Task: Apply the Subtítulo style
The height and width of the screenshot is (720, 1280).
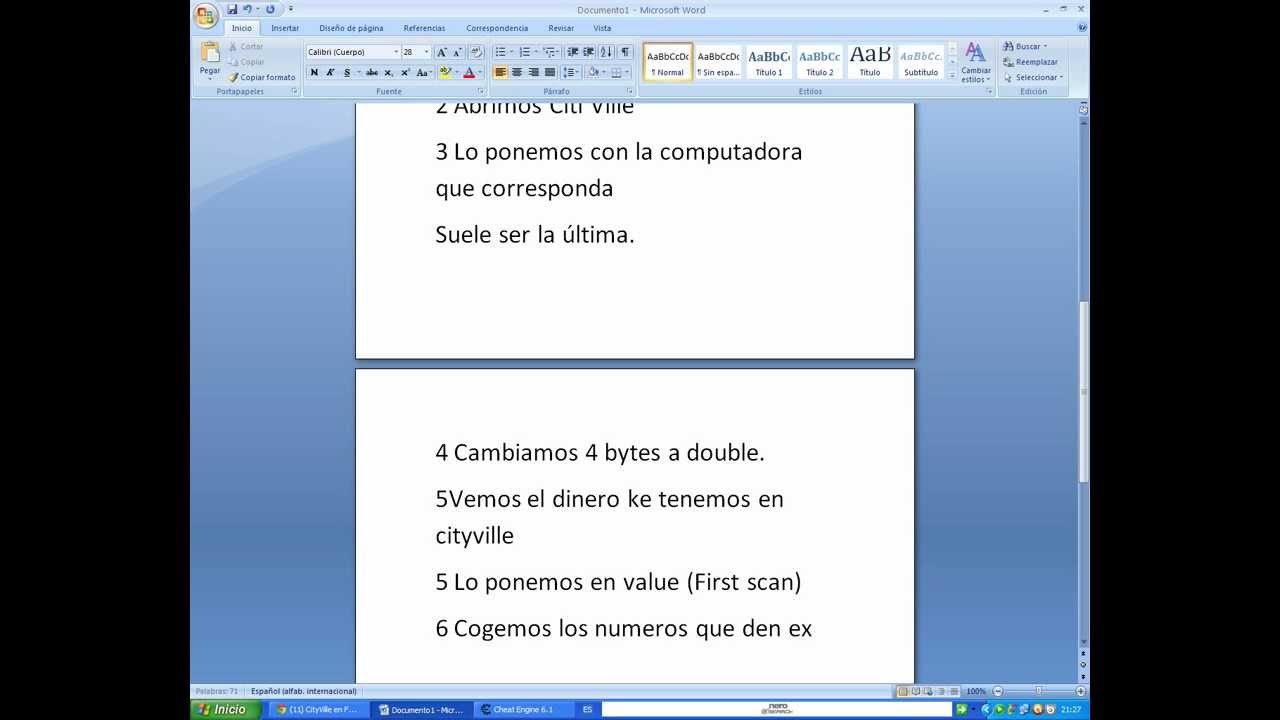Action: point(921,62)
